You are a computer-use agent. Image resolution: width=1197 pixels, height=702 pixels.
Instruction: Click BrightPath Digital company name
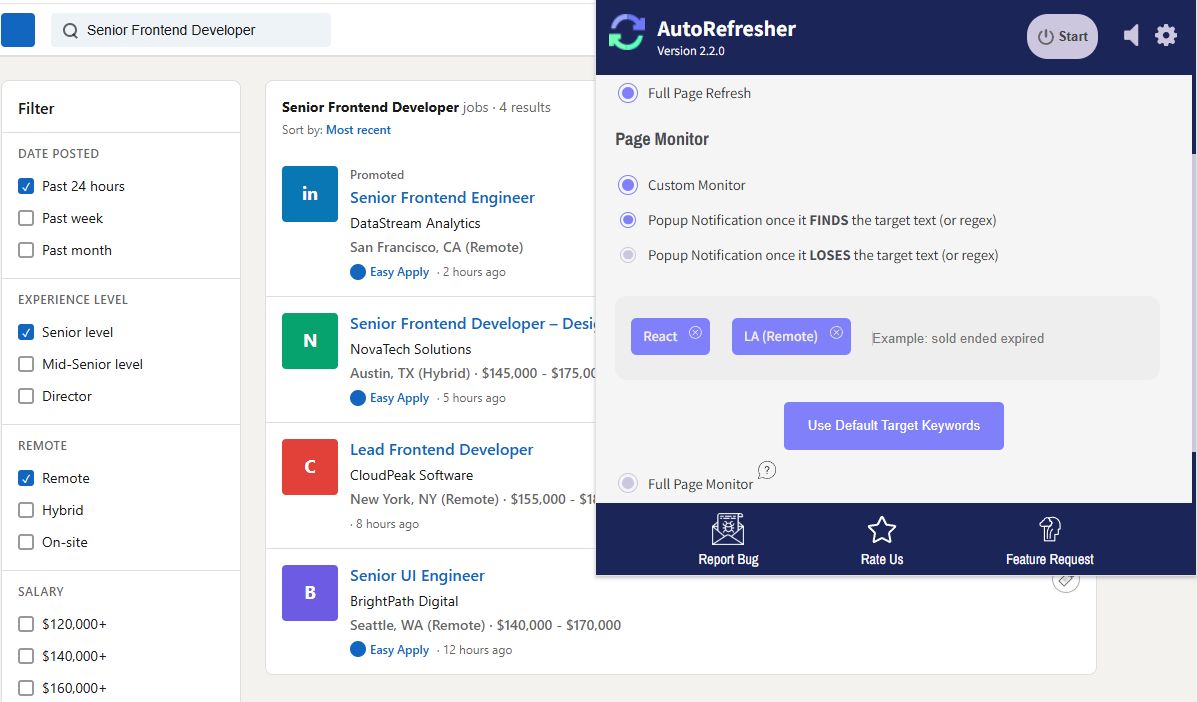pyautogui.click(x=404, y=601)
